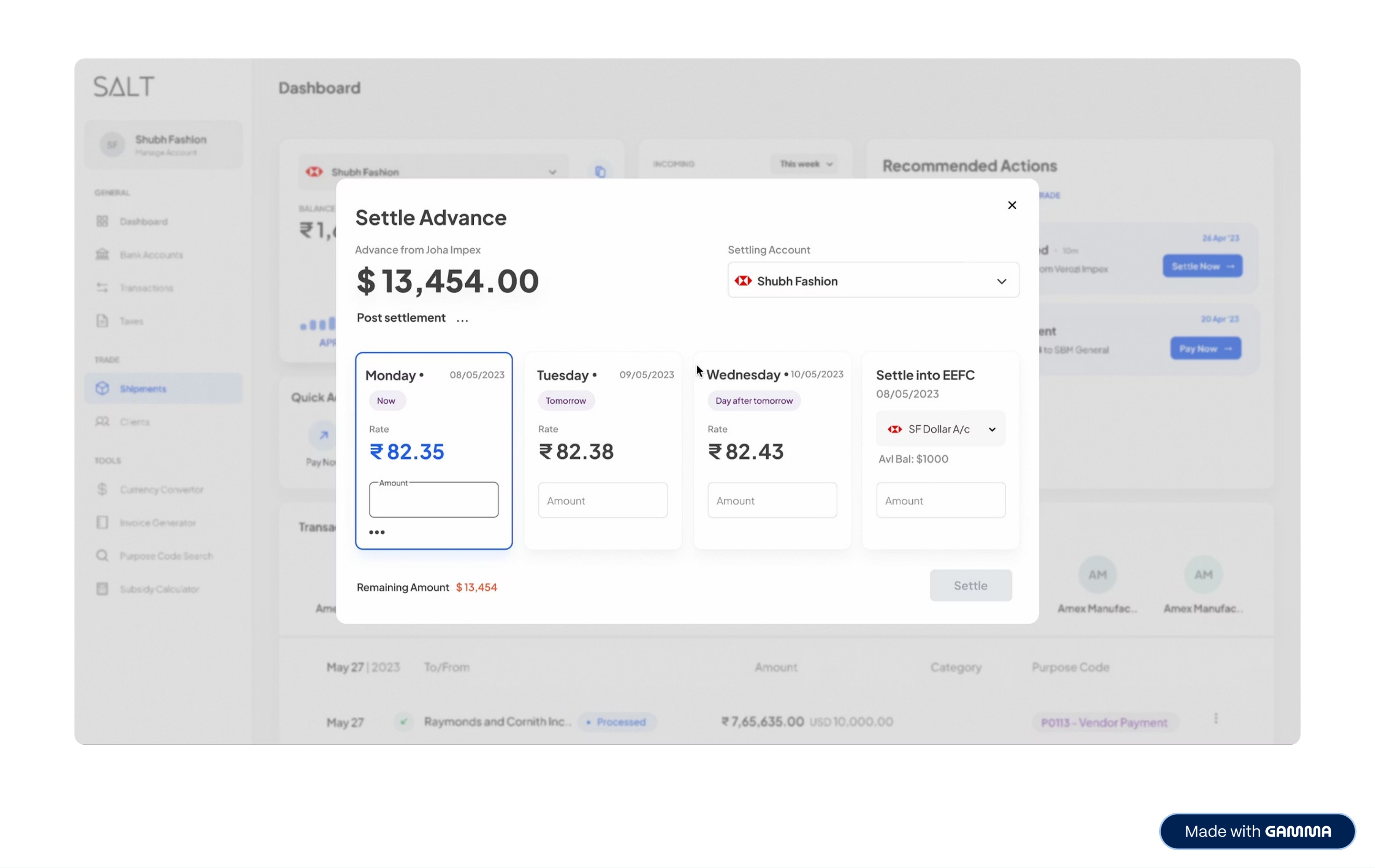Click the Settle button
Screen dimensions: 1375x868
pos(970,585)
